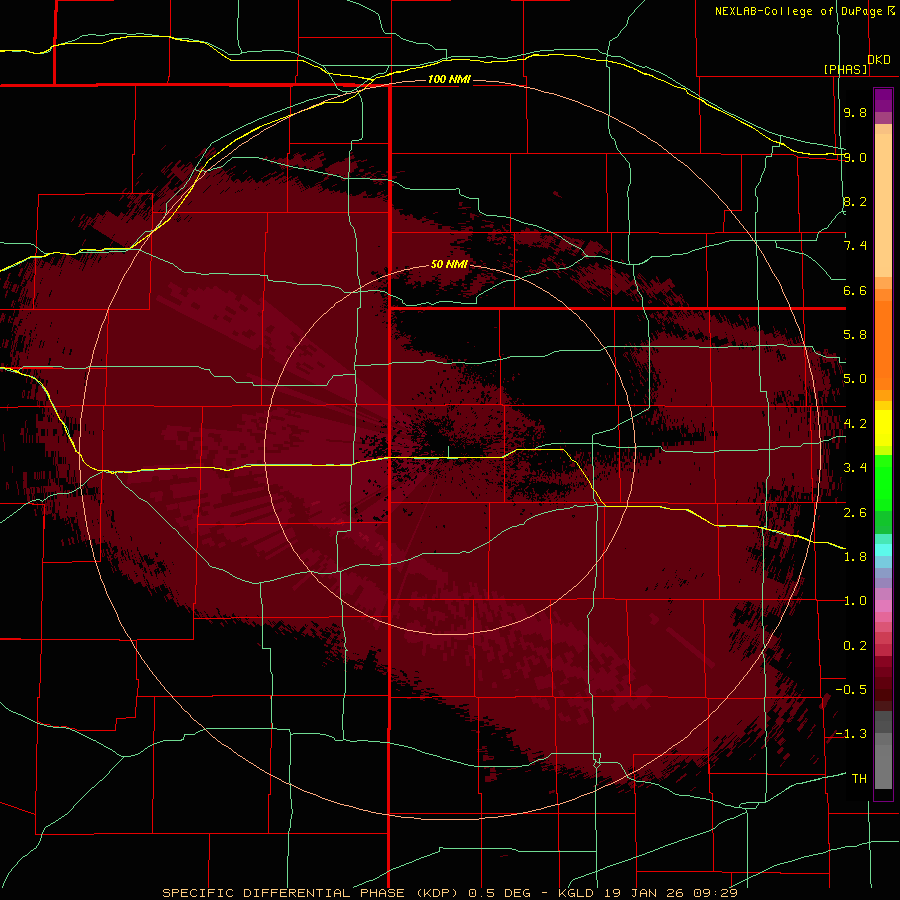This screenshot has height=900, width=900.
Task: Pick the orange segment of the color bar
Action: (x=883, y=344)
